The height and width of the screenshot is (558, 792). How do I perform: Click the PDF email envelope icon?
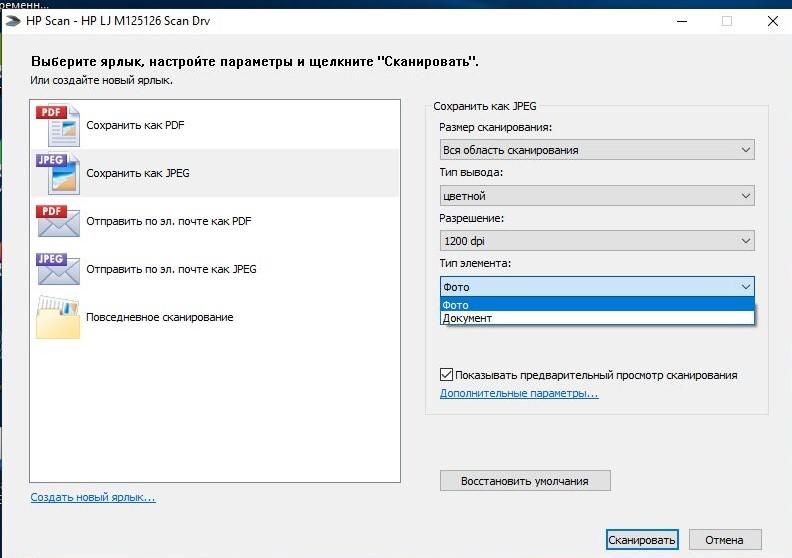coord(58,221)
